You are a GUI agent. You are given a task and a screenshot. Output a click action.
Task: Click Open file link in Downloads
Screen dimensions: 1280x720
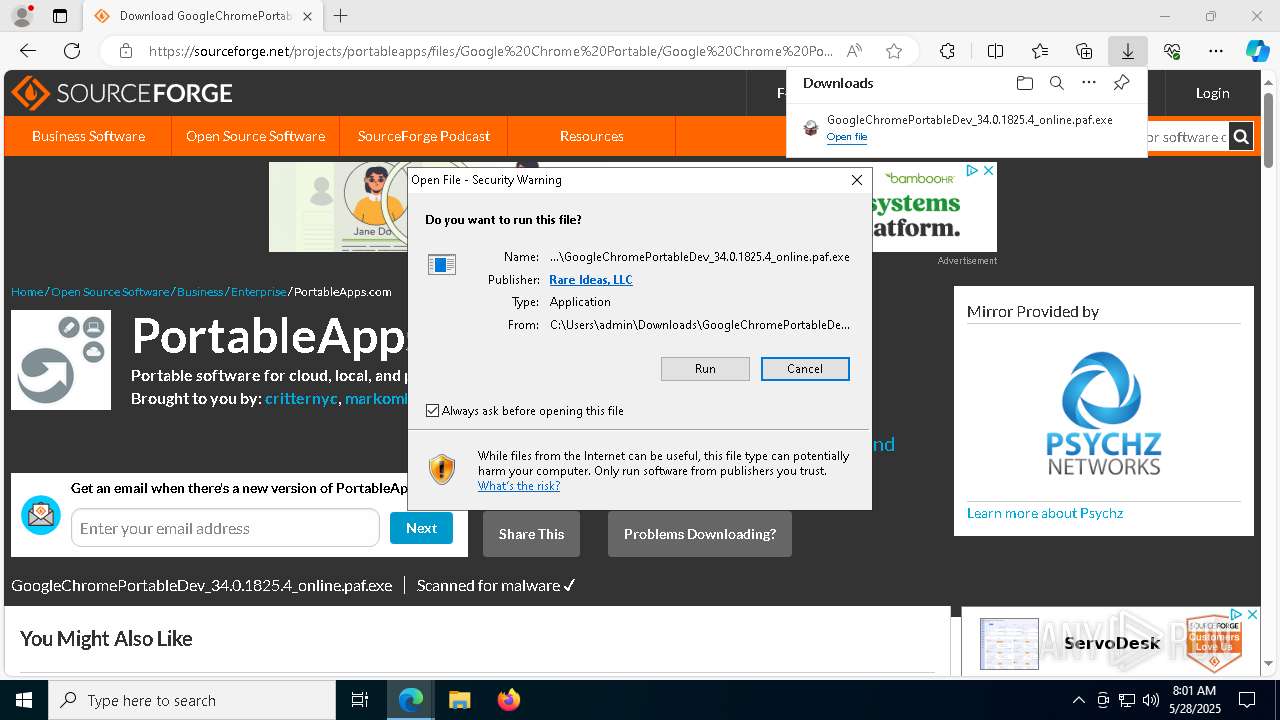847,137
